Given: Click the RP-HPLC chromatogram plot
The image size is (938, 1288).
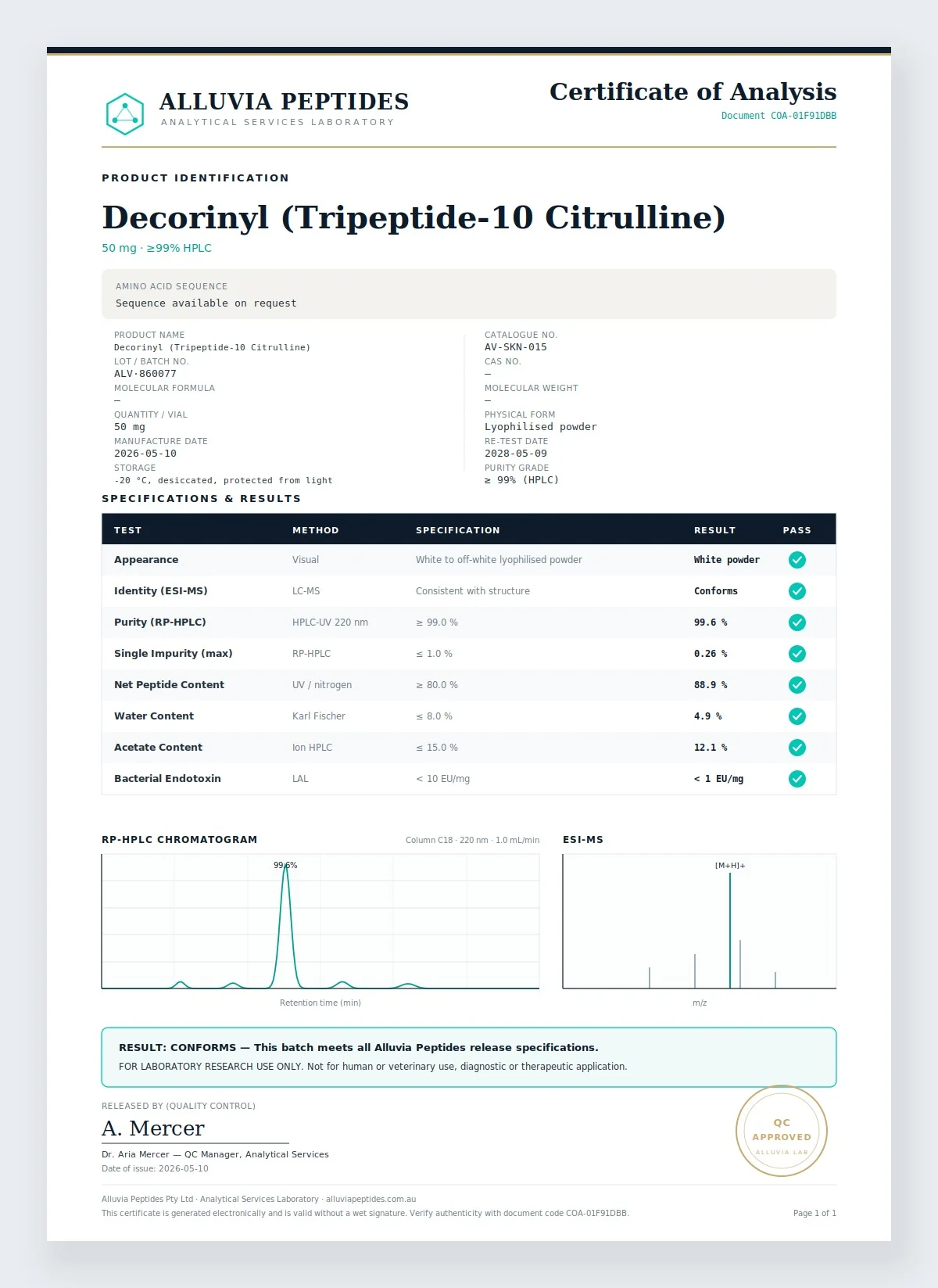Looking at the screenshot, I should coord(320,921).
